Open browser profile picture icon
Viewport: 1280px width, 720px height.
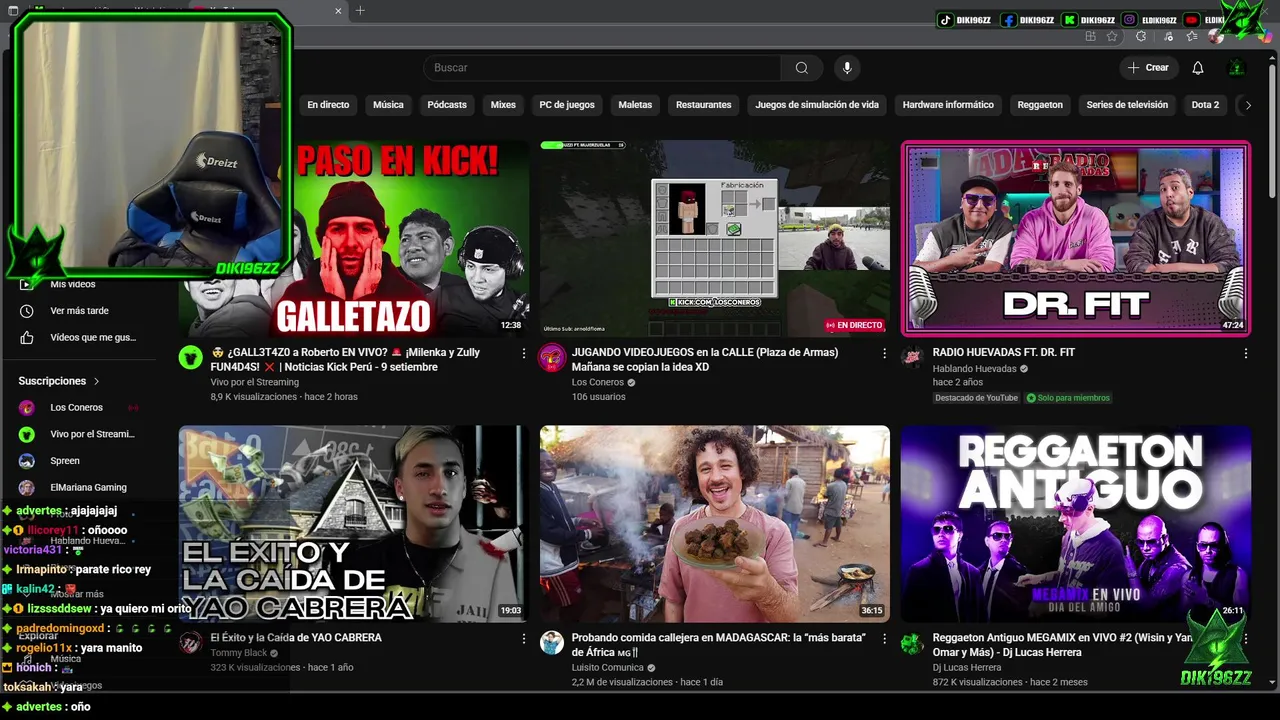click(1216, 37)
